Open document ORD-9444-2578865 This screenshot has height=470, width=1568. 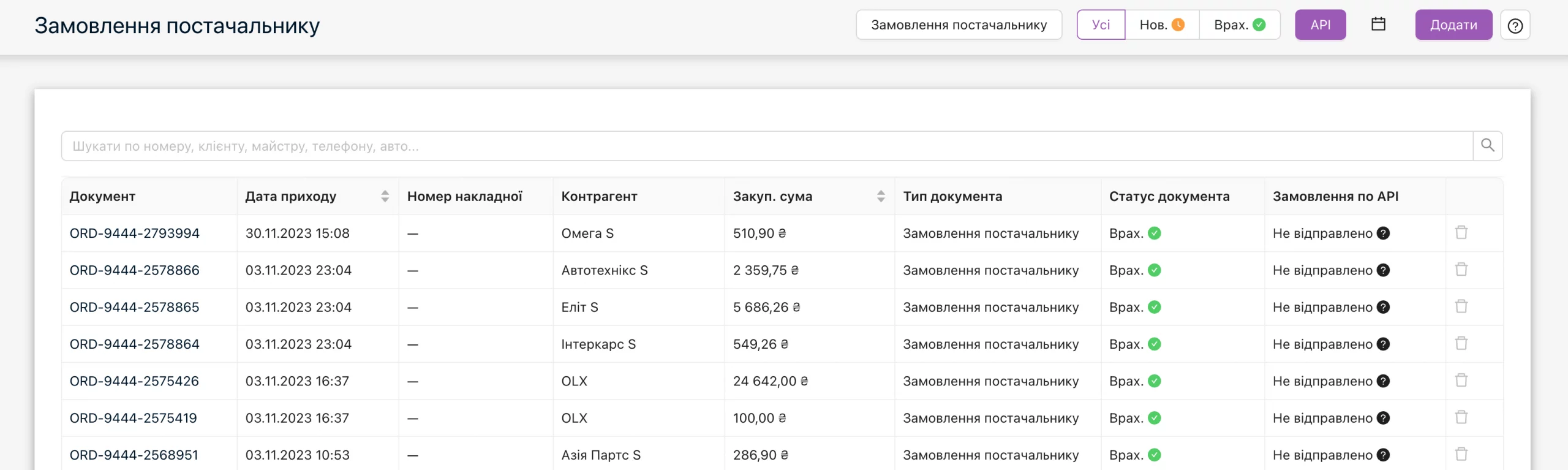click(x=135, y=307)
